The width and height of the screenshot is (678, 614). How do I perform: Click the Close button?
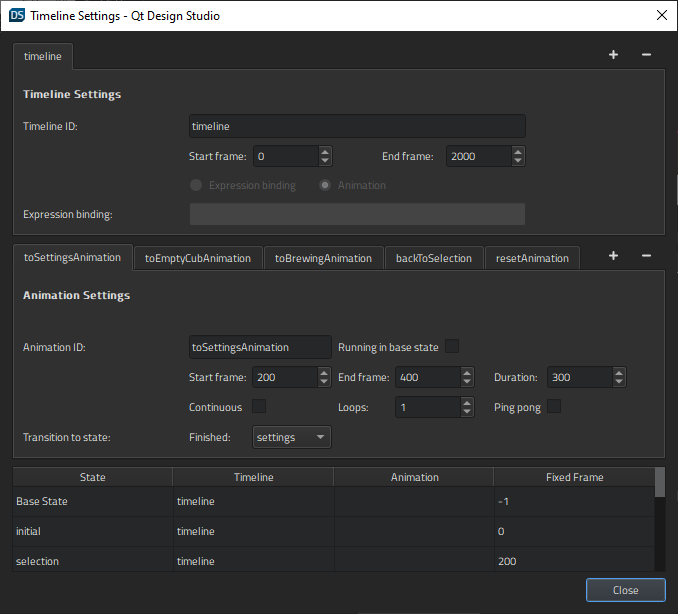point(625,590)
